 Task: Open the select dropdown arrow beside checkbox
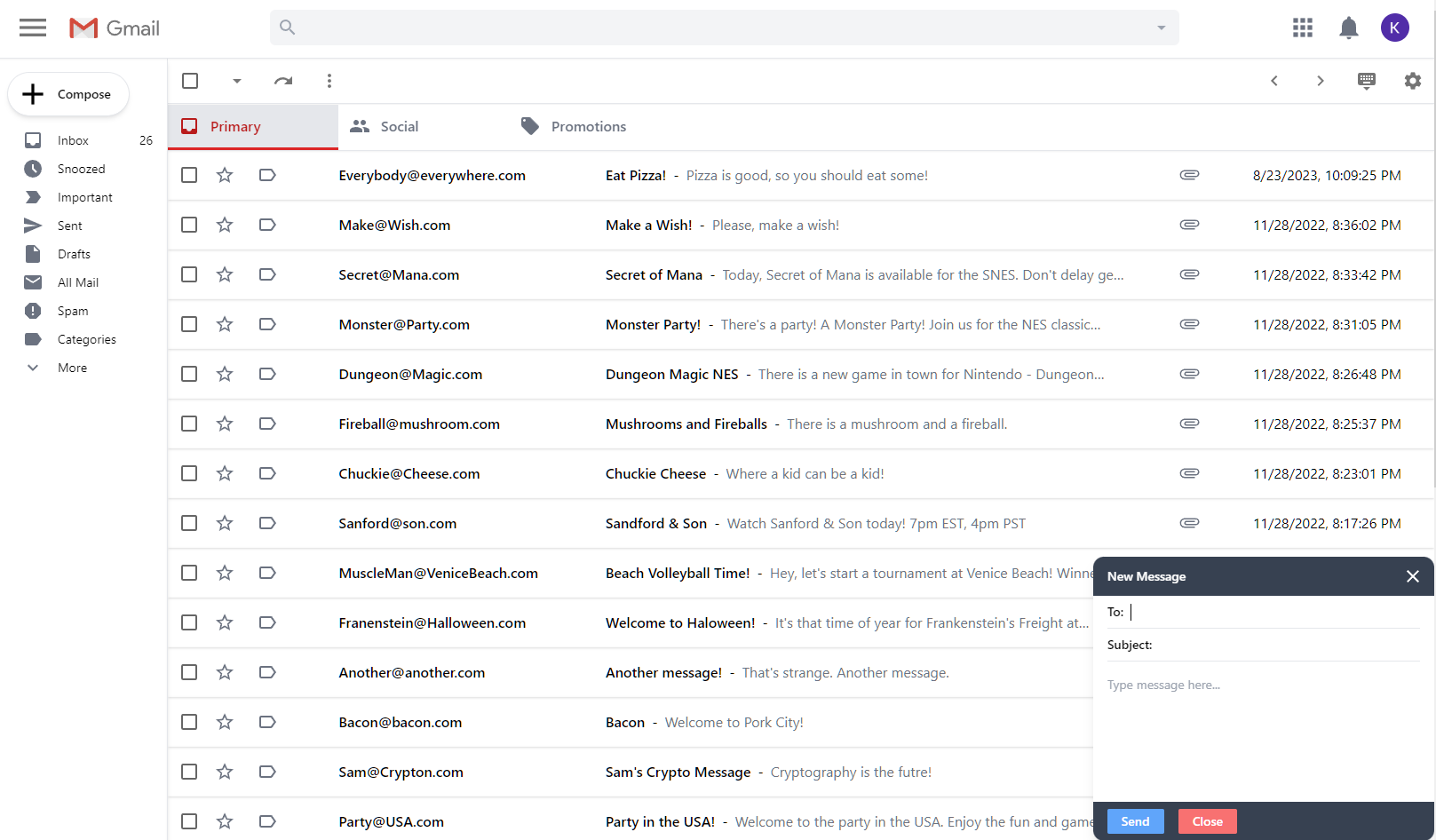237,81
